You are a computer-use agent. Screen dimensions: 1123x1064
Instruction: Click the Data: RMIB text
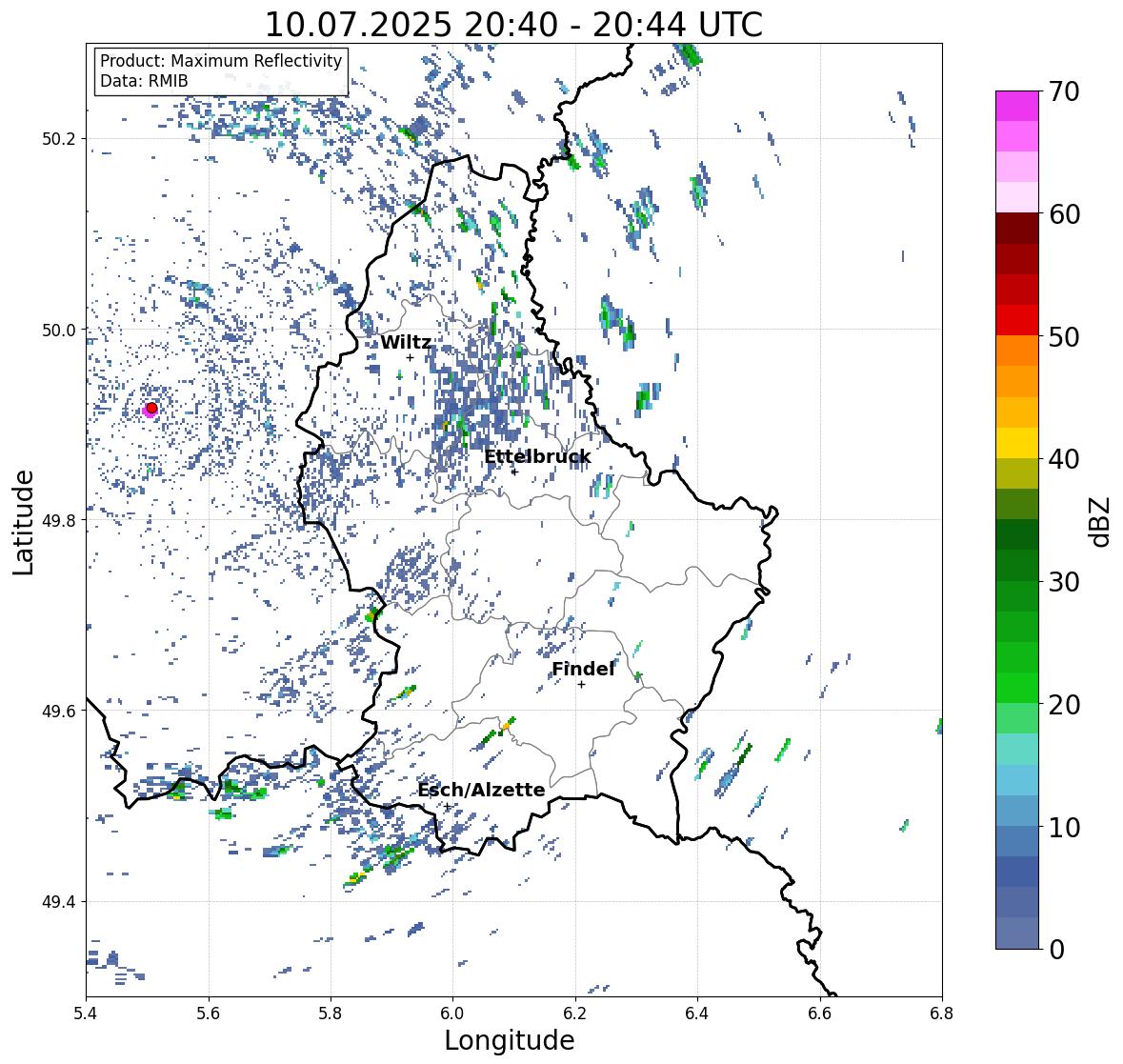pos(144,81)
